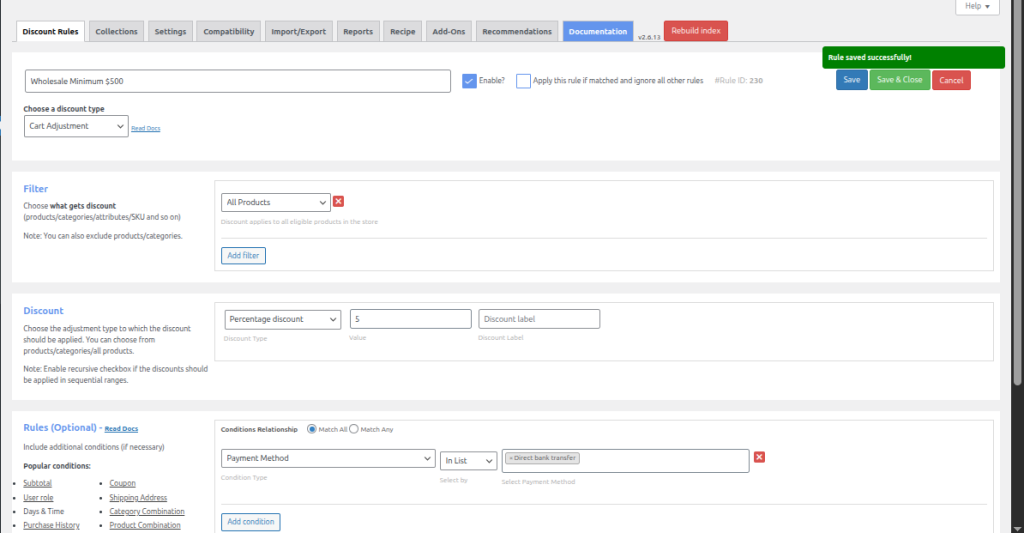The image size is (1024, 533).
Task: Check 'Apply this rule if matched' box
Action: (x=523, y=81)
